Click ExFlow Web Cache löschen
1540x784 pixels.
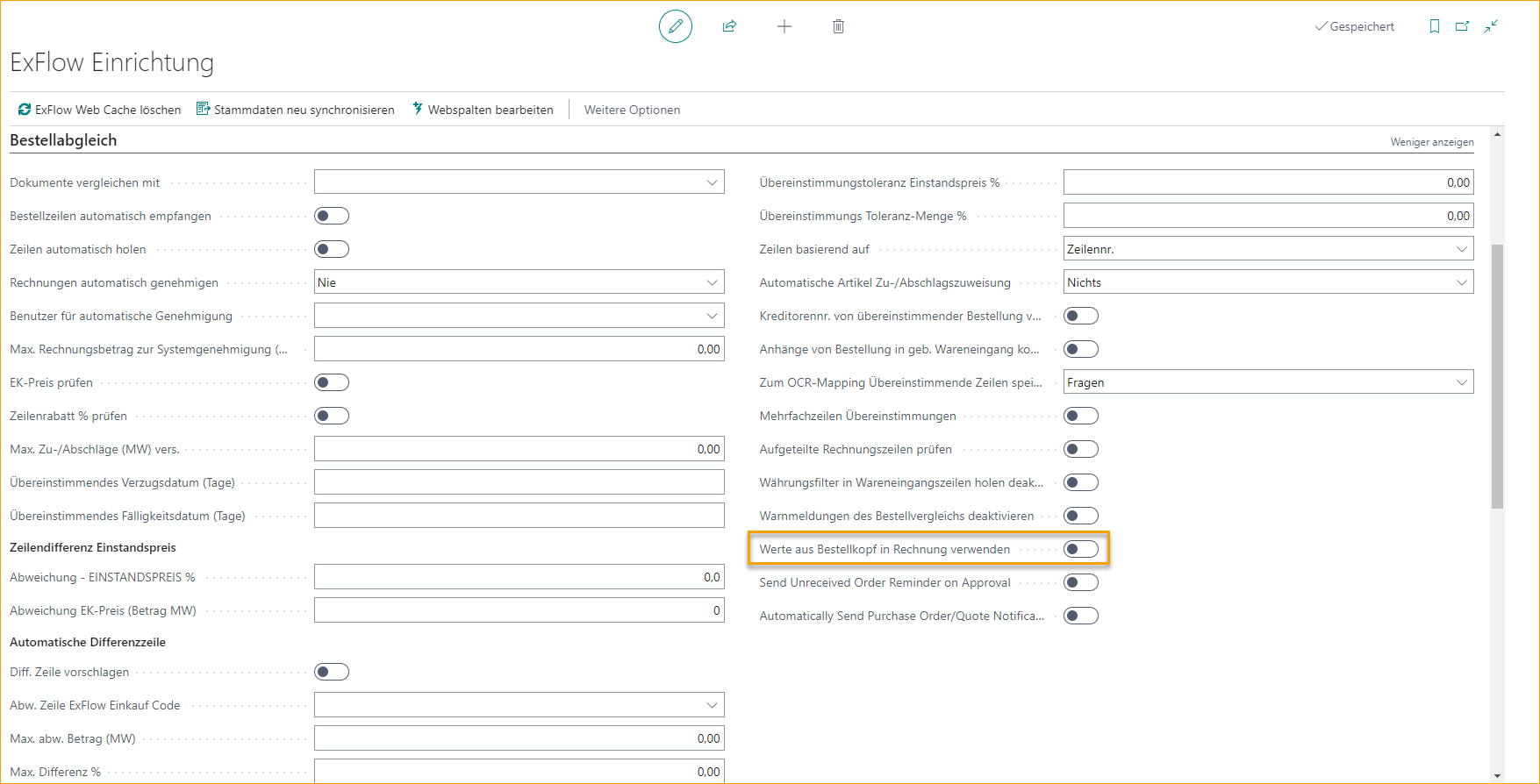click(99, 110)
